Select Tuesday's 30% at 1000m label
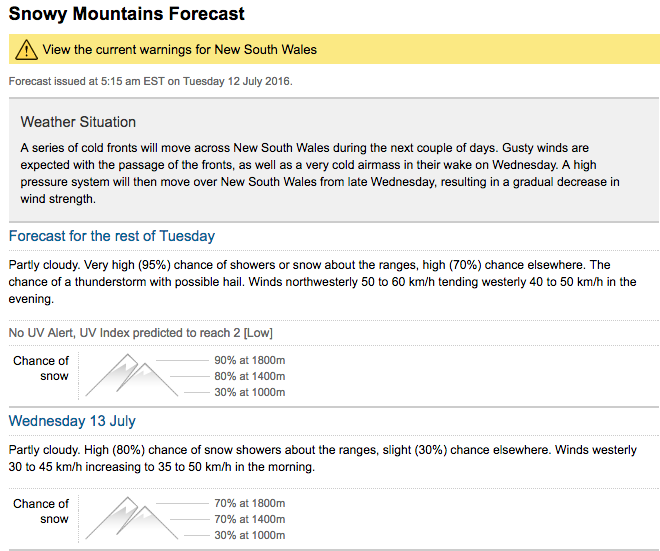The width and height of the screenshot is (660, 551). pos(250,392)
